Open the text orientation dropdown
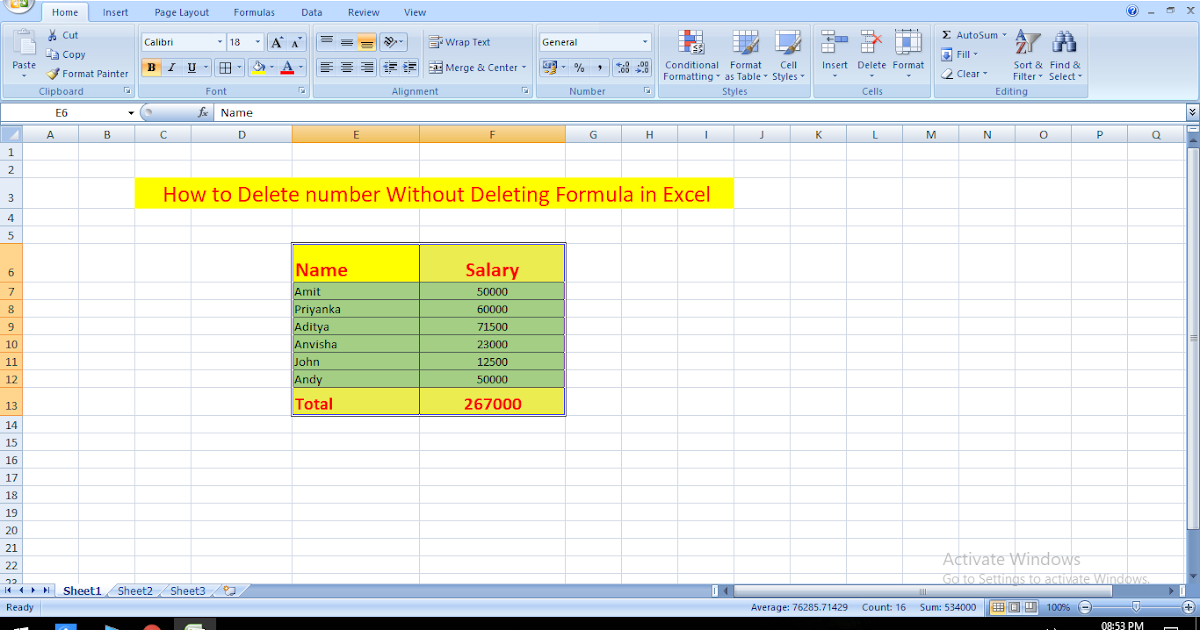Viewport: 1200px width, 630px height. pyautogui.click(x=394, y=42)
